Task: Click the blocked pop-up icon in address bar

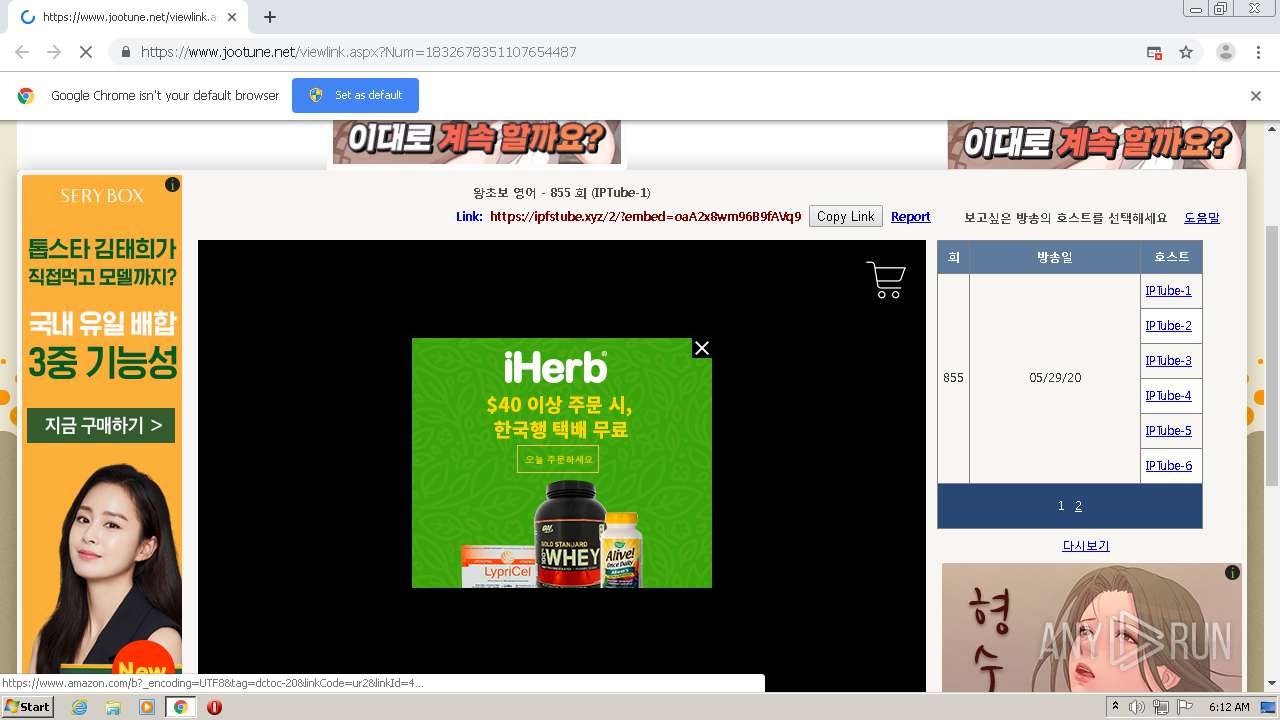Action: coord(1154,52)
